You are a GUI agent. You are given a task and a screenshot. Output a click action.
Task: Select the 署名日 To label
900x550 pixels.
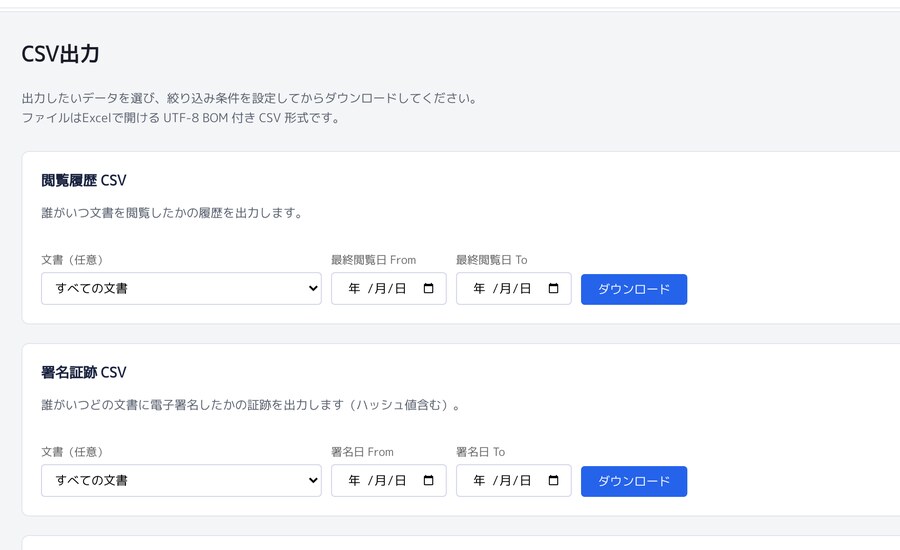(x=480, y=452)
